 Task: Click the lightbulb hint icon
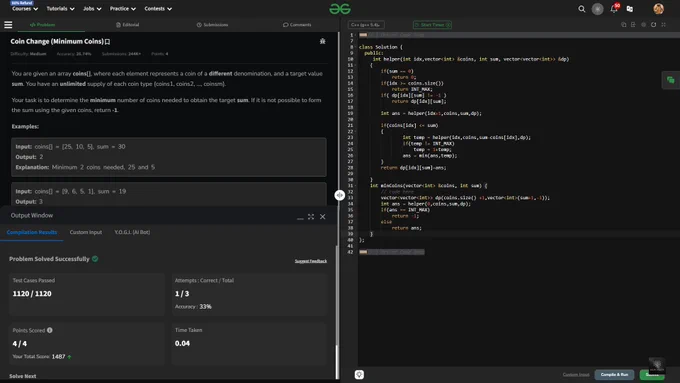(359, 374)
